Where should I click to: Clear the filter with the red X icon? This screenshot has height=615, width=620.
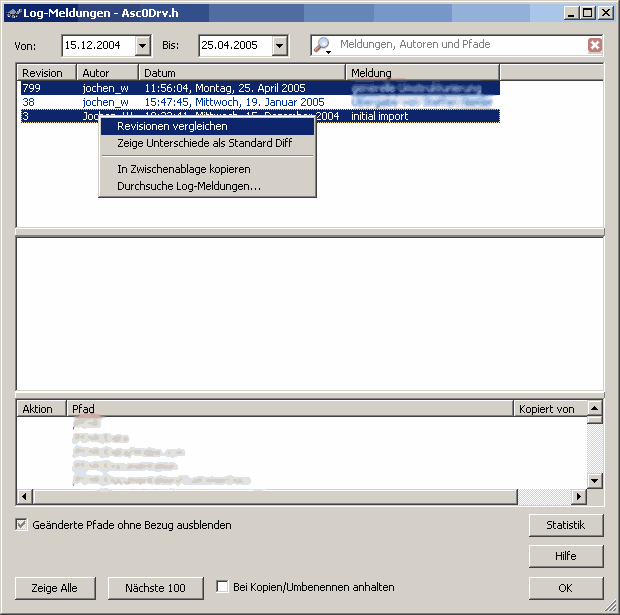point(595,45)
